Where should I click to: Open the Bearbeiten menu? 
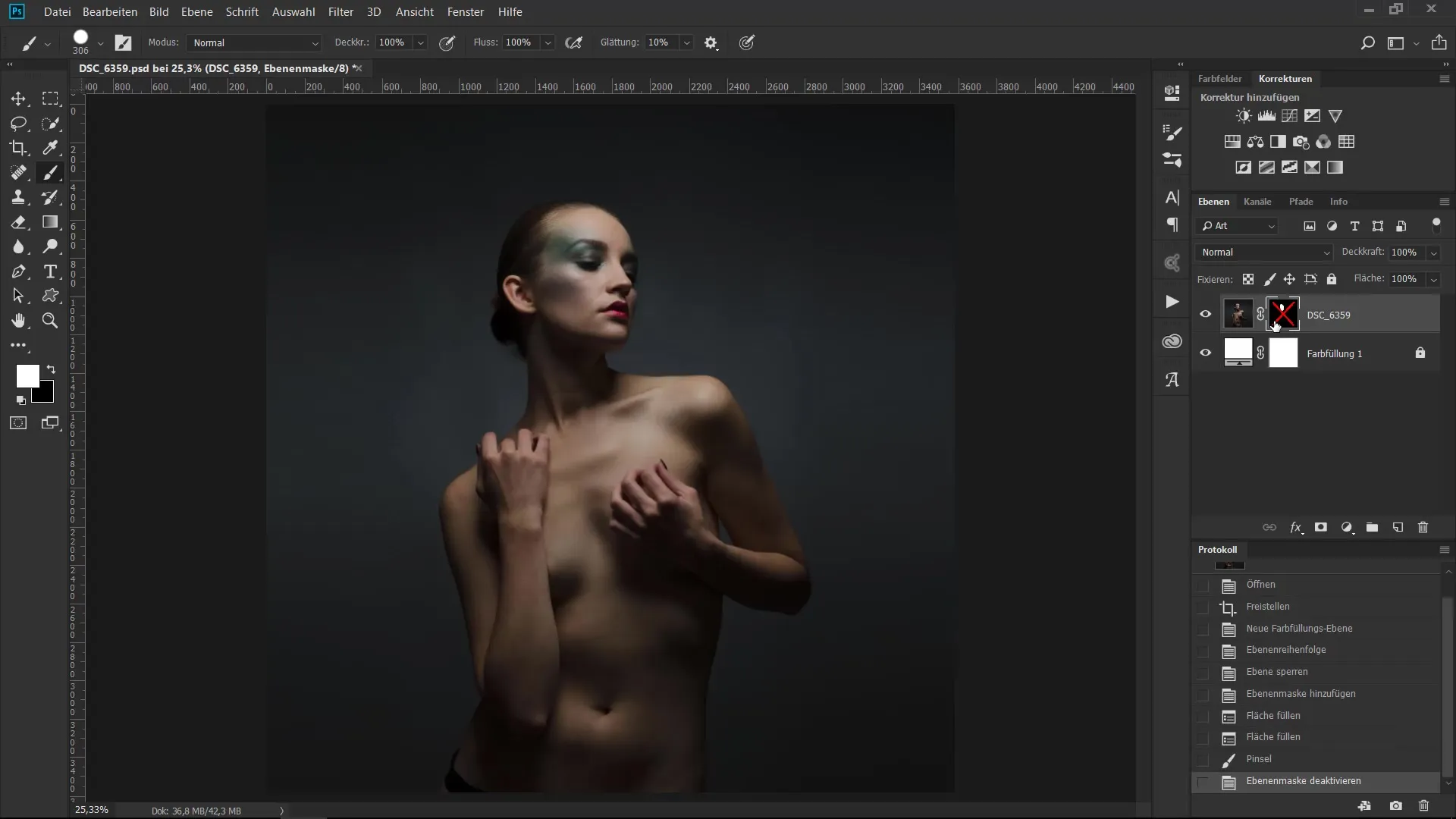110,12
